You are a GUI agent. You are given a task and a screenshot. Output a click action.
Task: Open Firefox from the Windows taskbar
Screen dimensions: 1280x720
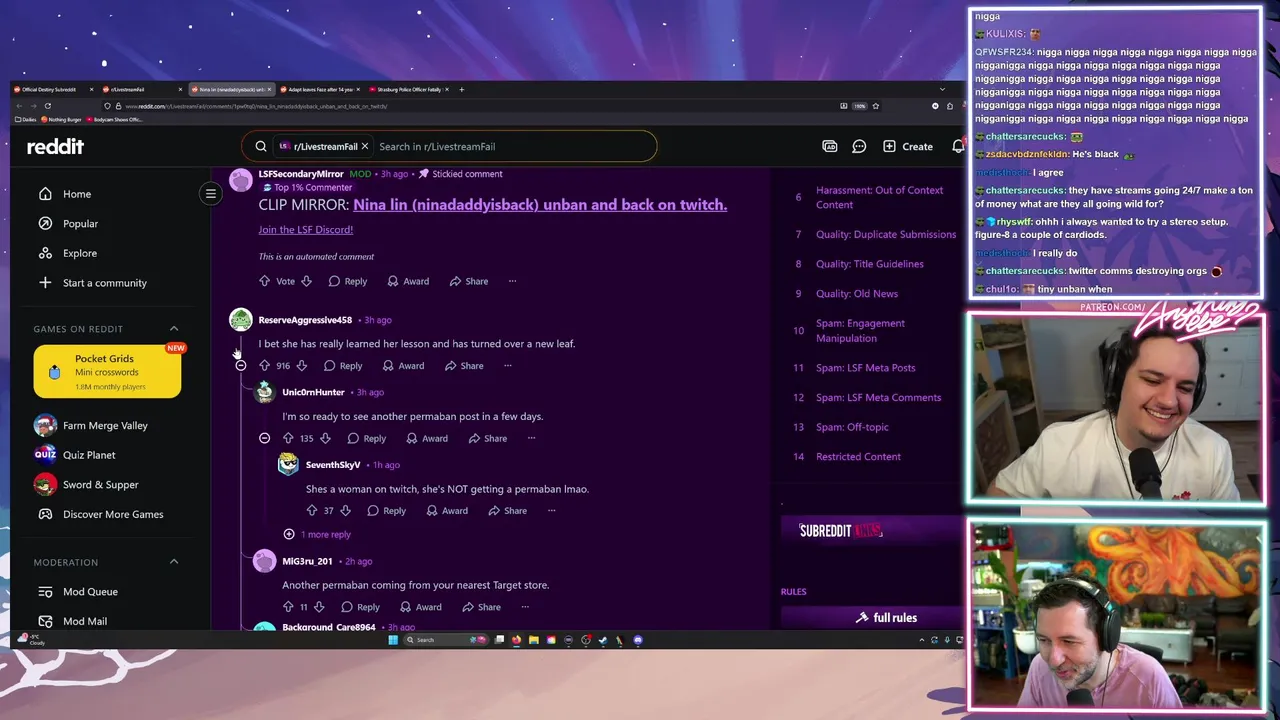(516, 640)
